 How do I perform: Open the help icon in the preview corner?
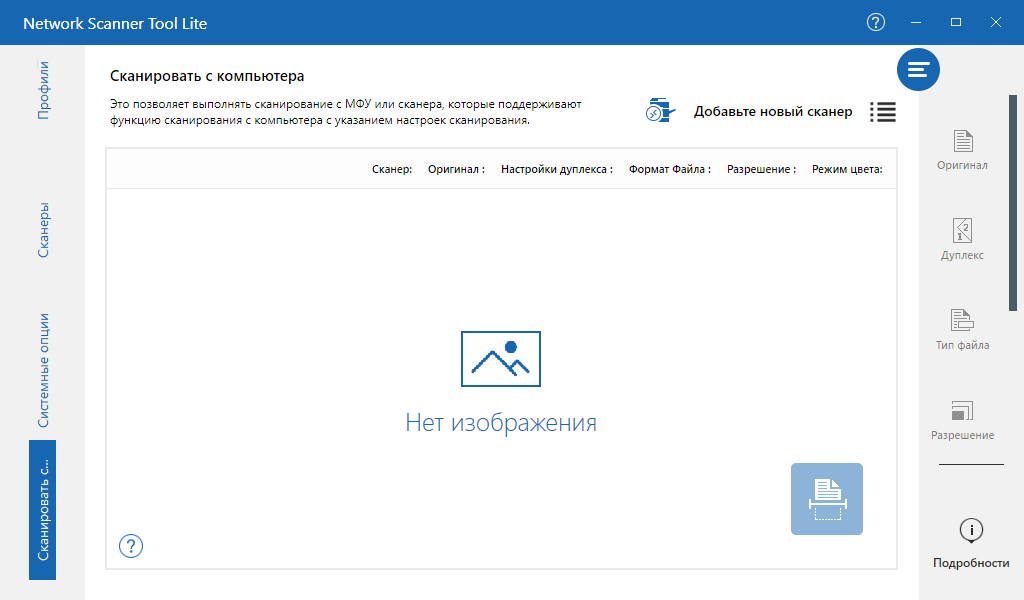pyautogui.click(x=131, y=546)
